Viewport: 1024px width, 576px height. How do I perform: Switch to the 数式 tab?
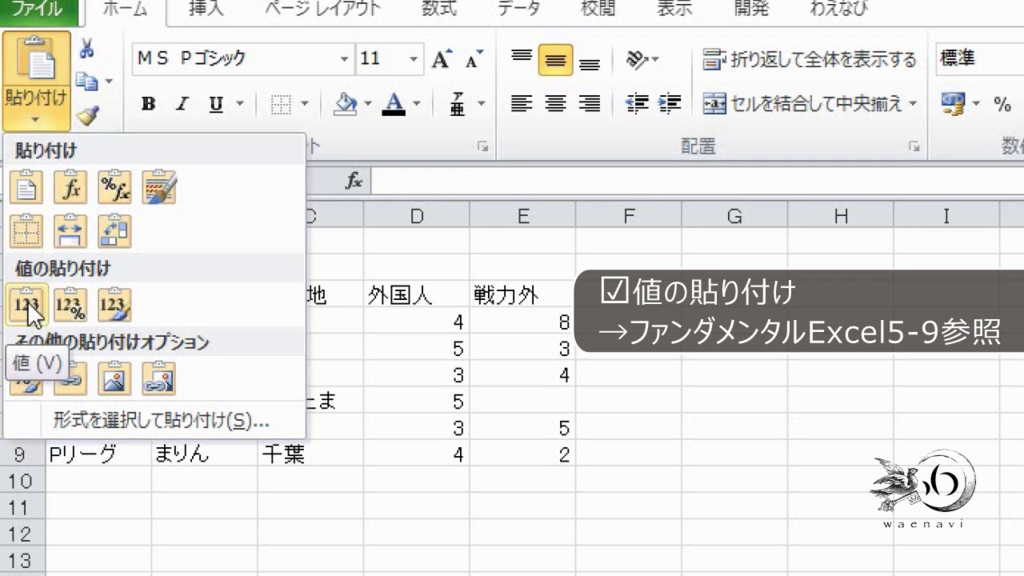(438, 8)
